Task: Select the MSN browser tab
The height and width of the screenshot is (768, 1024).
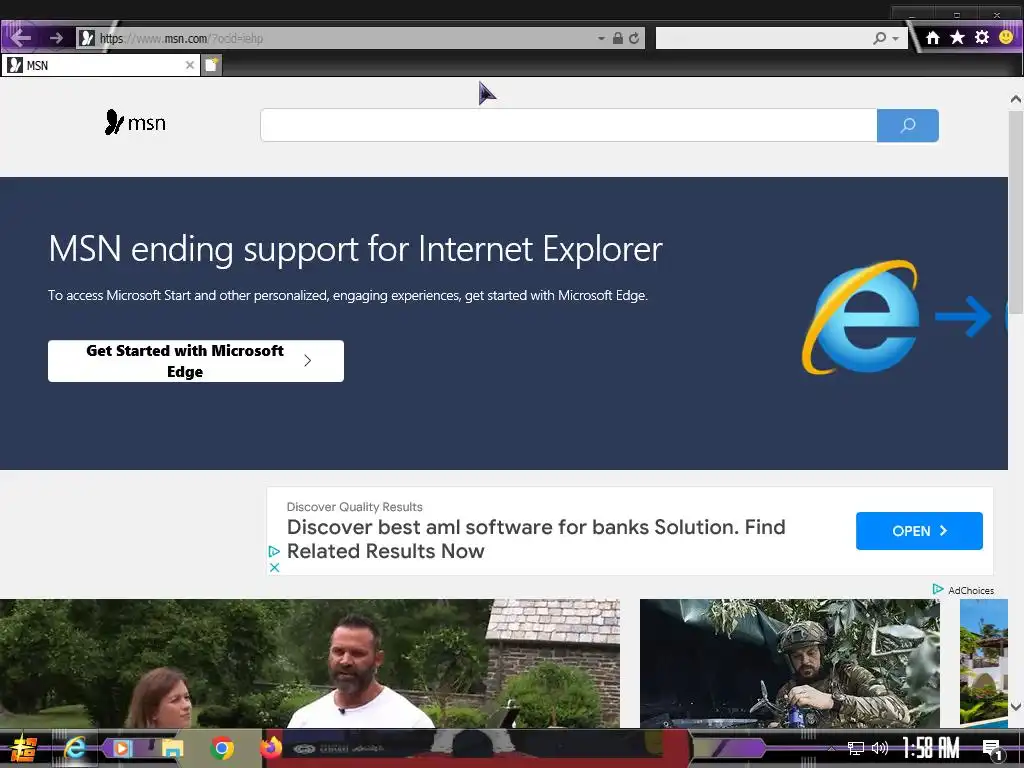Action: click(x=101, y=65)
